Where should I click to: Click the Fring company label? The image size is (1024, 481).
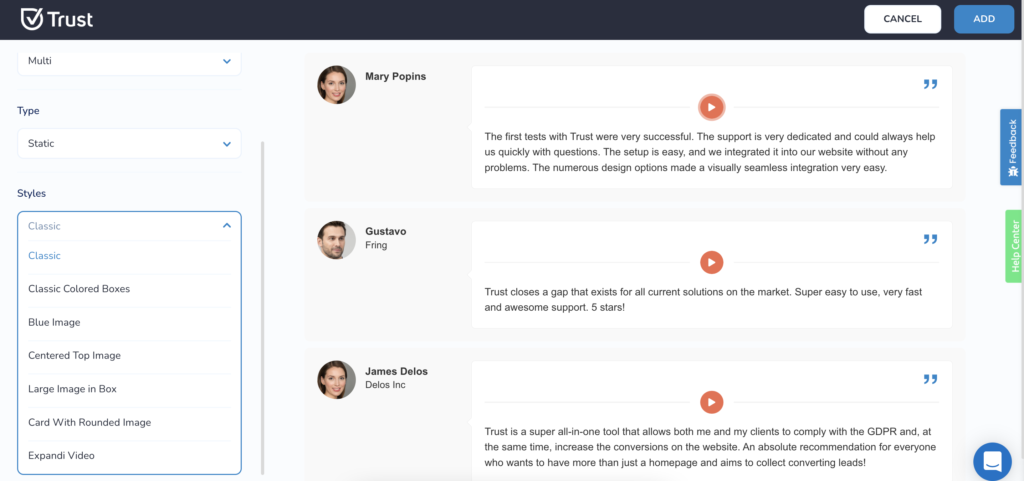pos(376,245)
